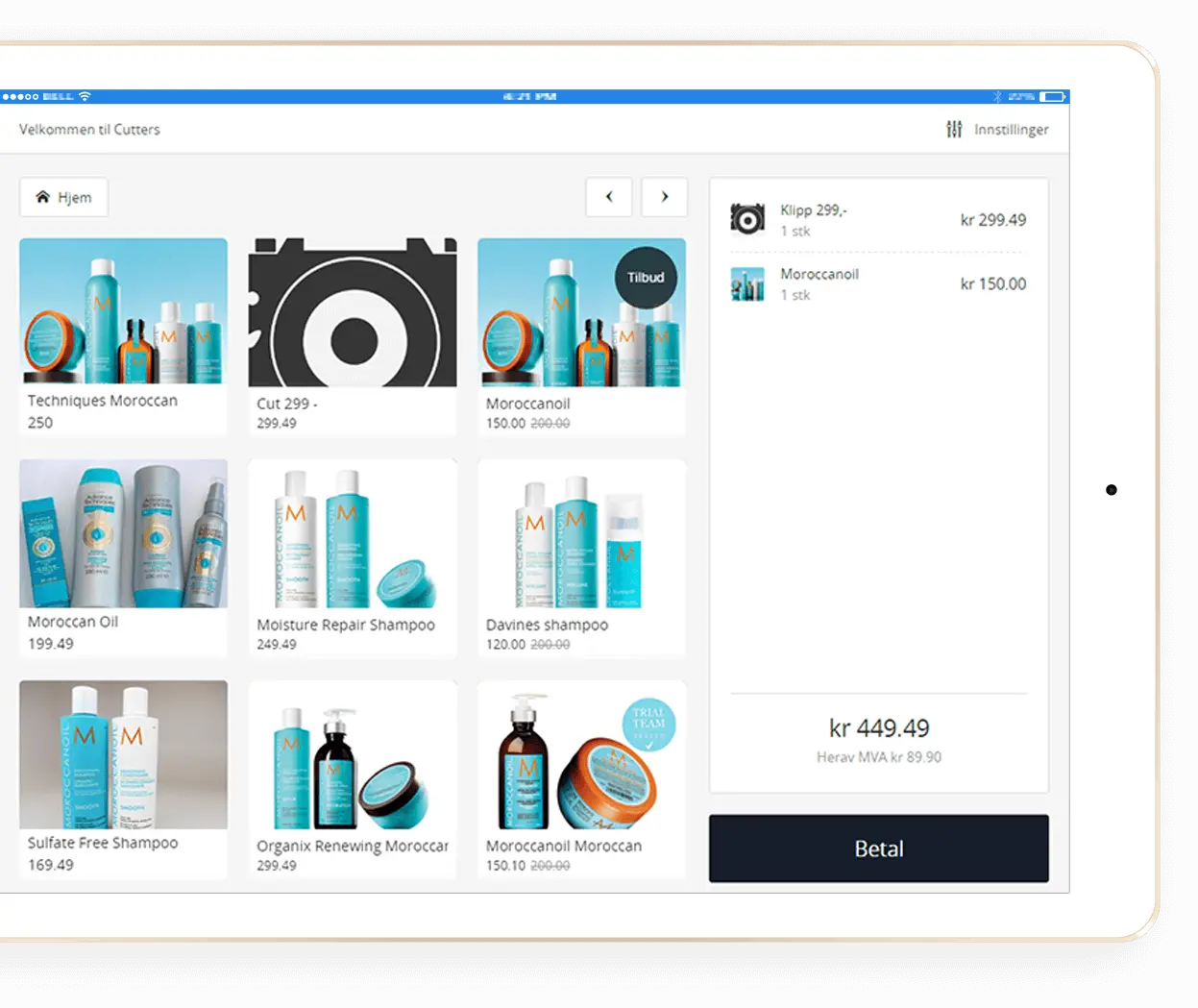Click the Hjem home icon

point(42,197)
